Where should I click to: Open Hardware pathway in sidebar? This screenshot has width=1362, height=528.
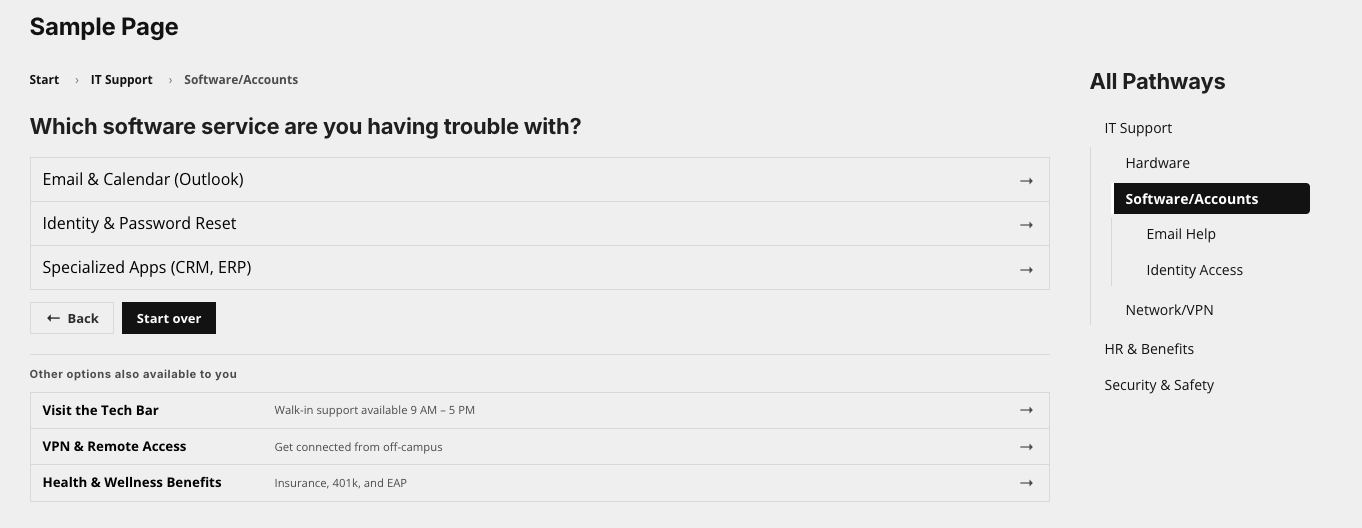[x=1157, y=163]
